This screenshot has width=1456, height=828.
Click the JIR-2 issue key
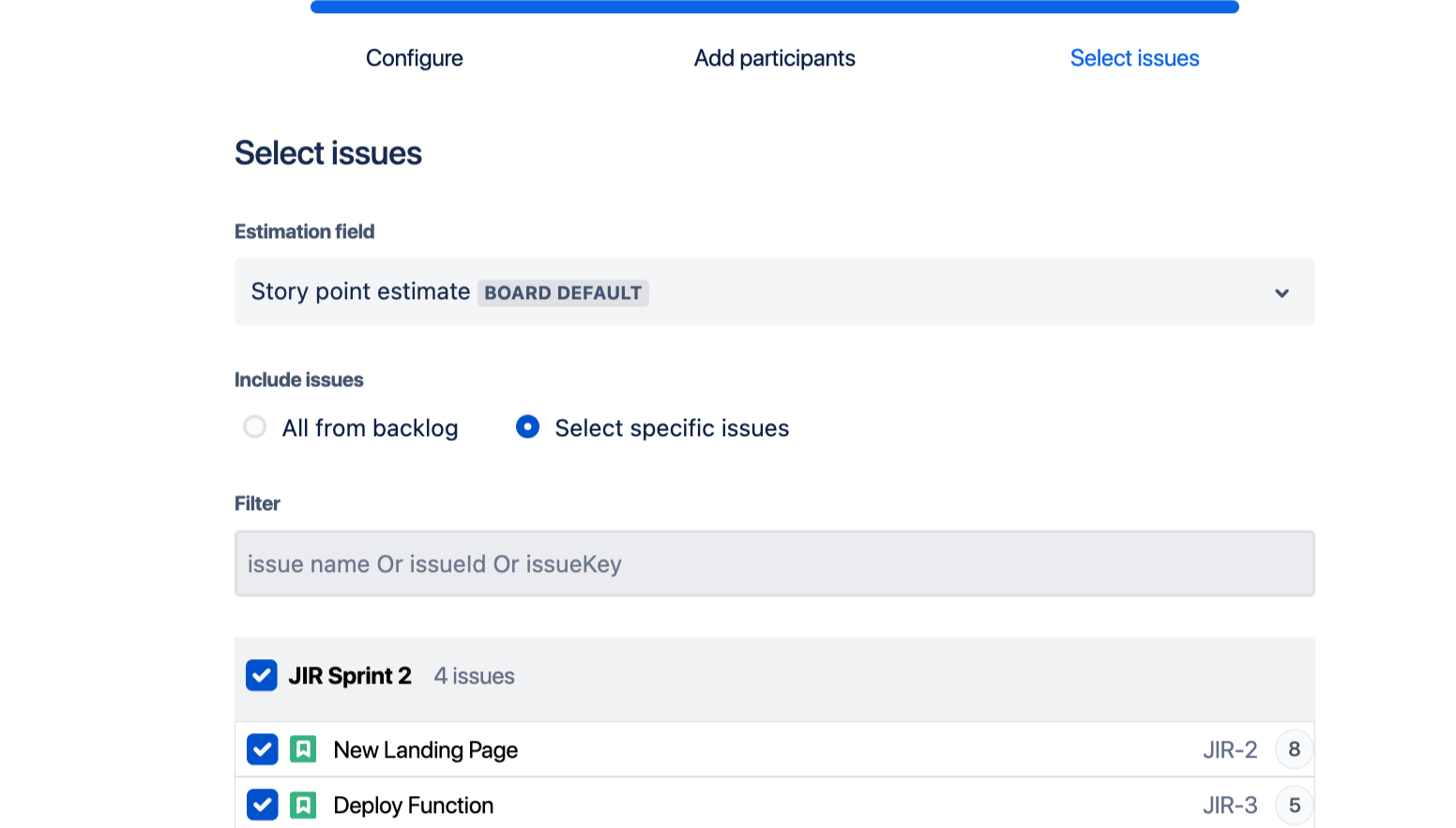point(1230,749)
